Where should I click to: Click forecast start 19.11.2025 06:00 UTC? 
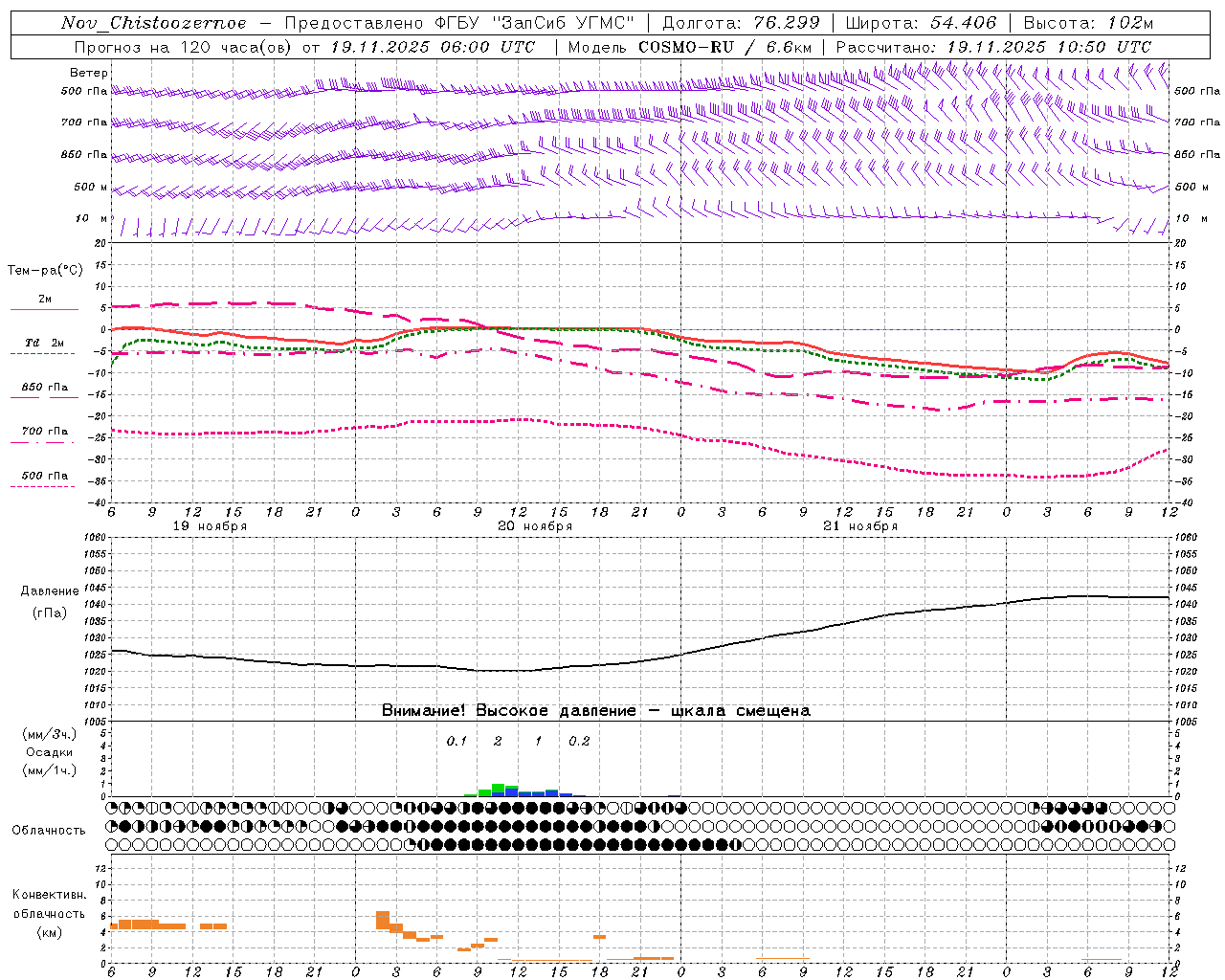(x=433, y=47)
